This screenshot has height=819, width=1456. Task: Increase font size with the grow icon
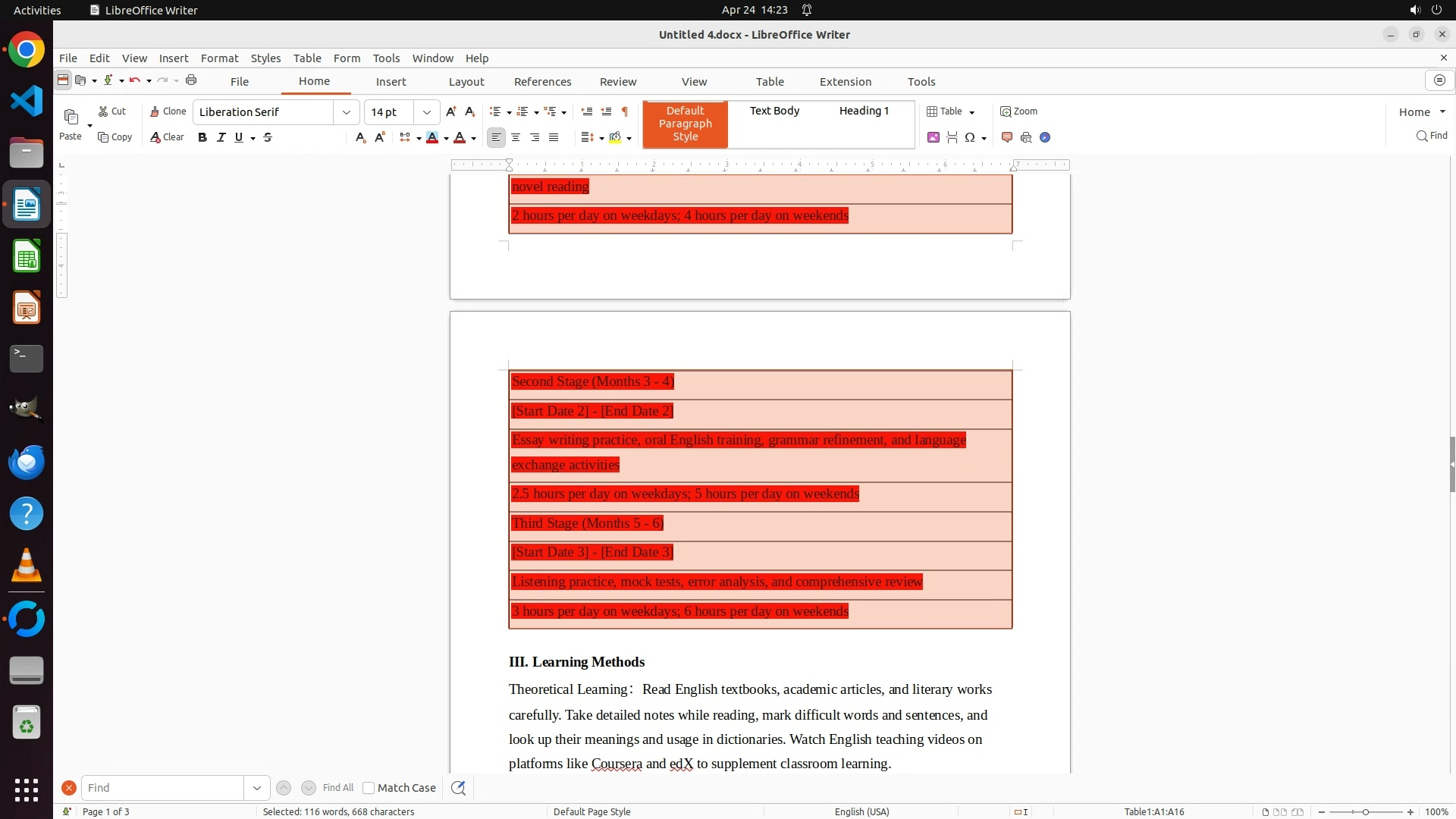[451, 111]
